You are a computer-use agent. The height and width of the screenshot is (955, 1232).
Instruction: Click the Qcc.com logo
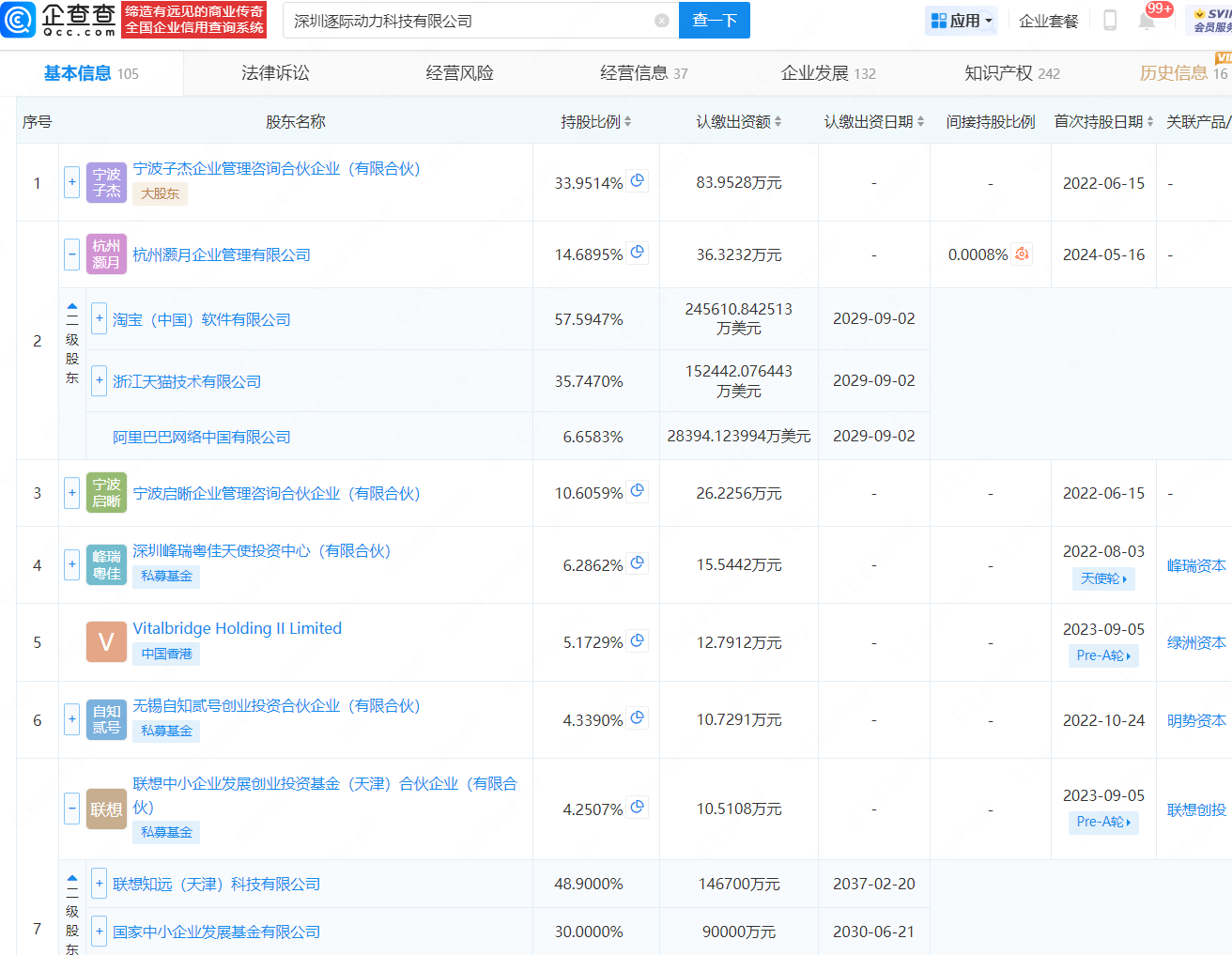[x=59, y=20]
